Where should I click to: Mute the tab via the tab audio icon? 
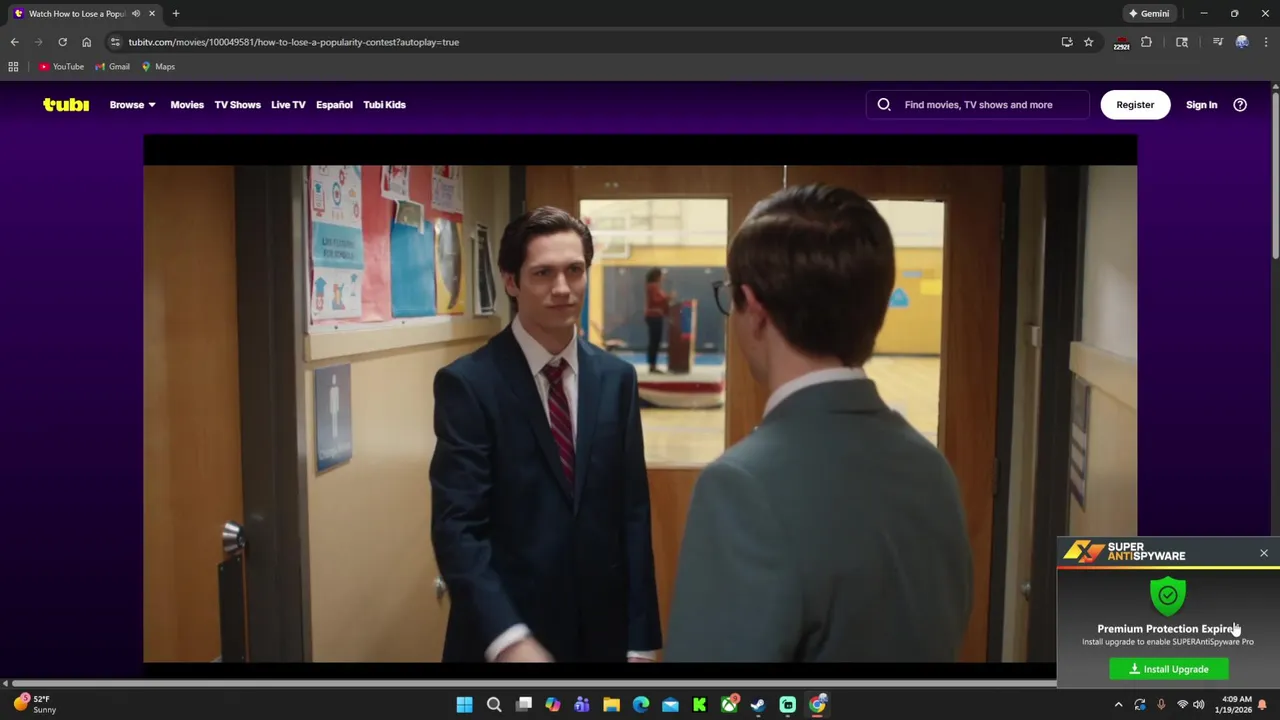136,14
